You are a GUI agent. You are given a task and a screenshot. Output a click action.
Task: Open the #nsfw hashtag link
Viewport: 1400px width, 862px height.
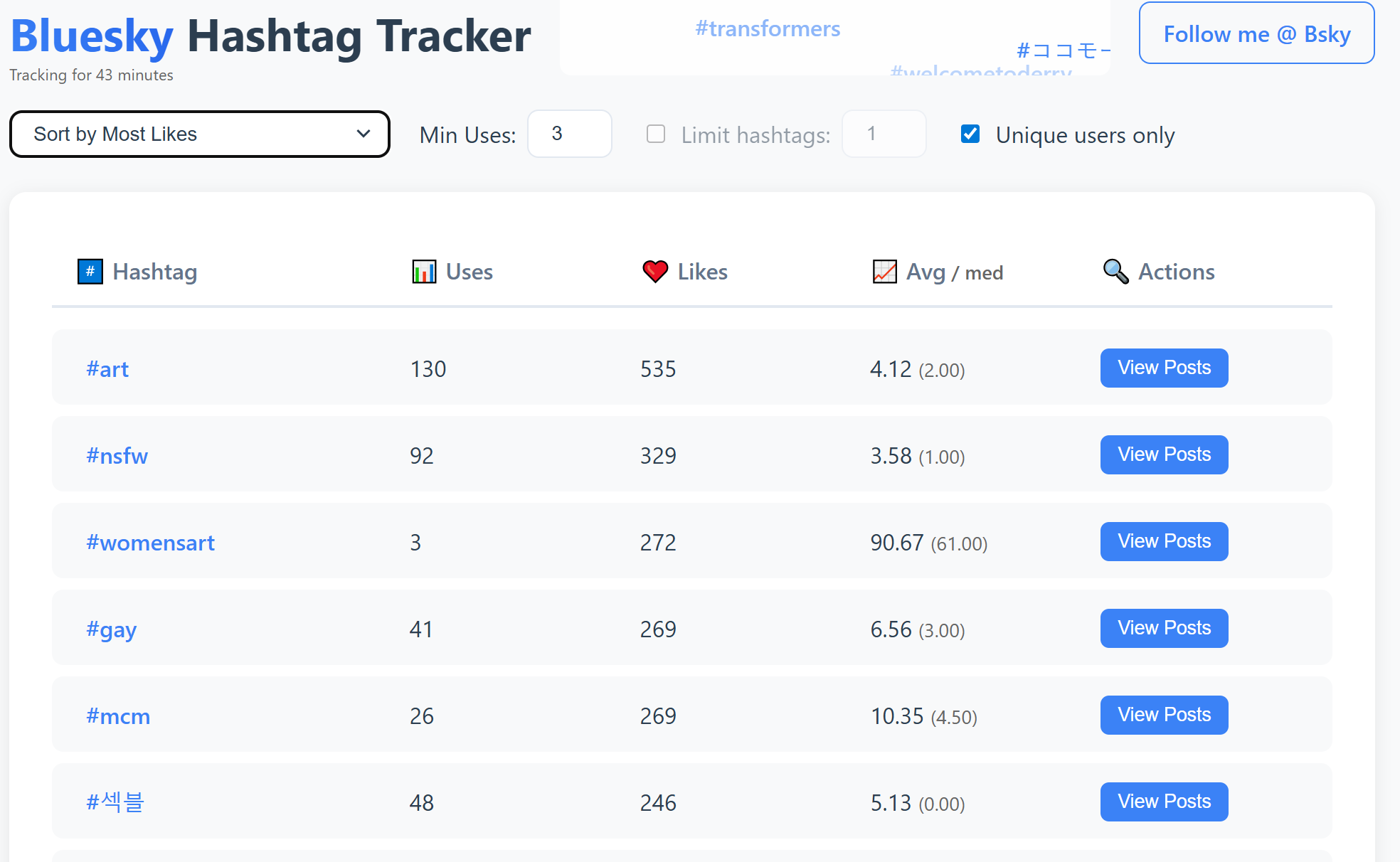(x=117, y=456)
